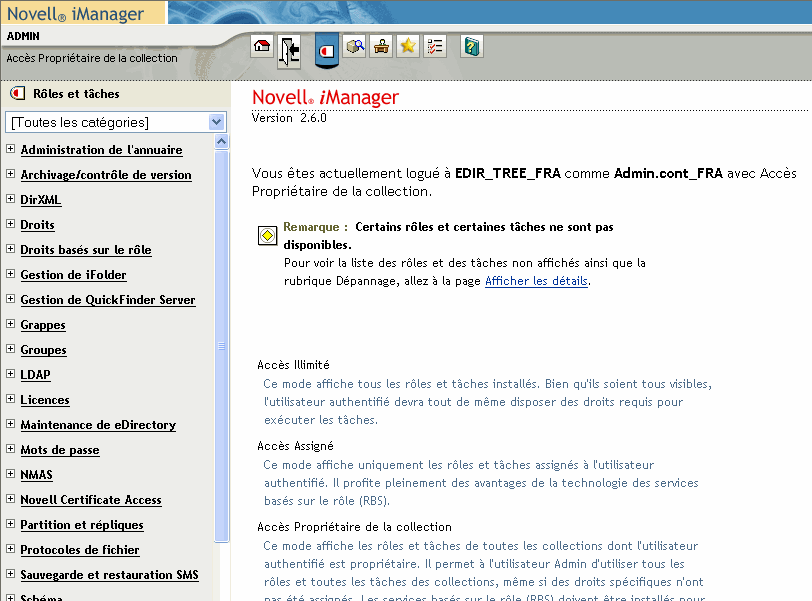The image size is (812, 601).
Task: Click the sidebar scroll up arrow
Action: click(222, 141)
